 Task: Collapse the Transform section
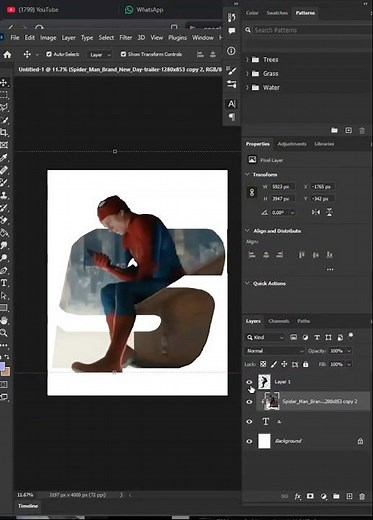click(x=247, y=174)
